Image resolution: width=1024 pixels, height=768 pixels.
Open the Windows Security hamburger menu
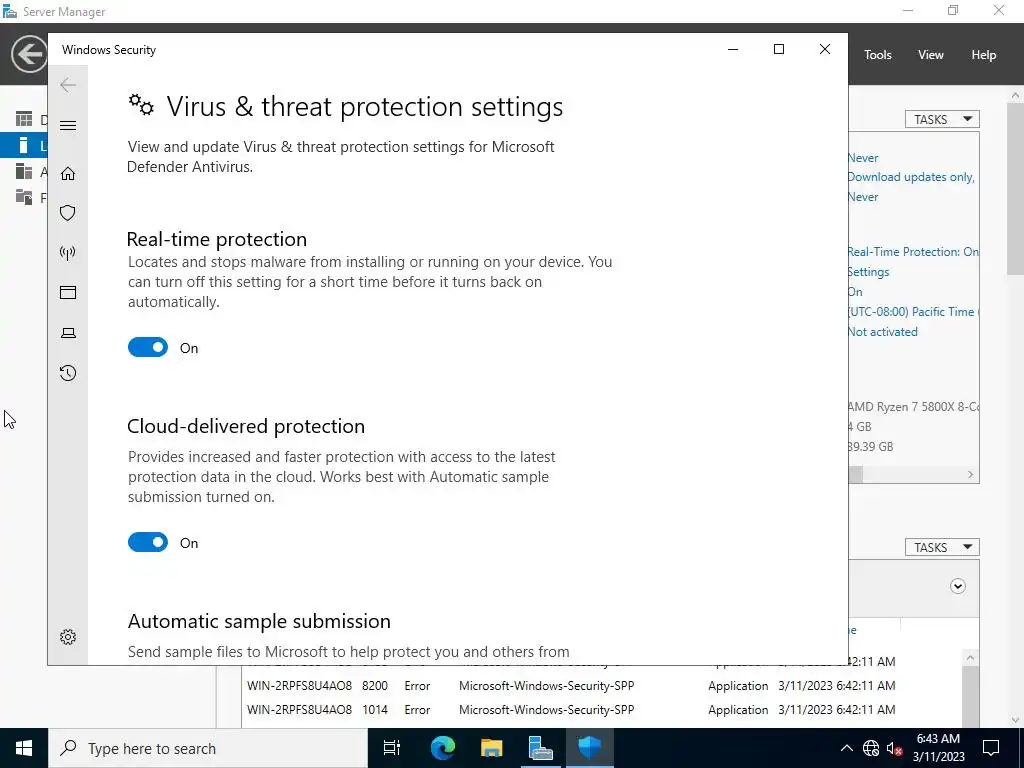(x=68, y=125)
